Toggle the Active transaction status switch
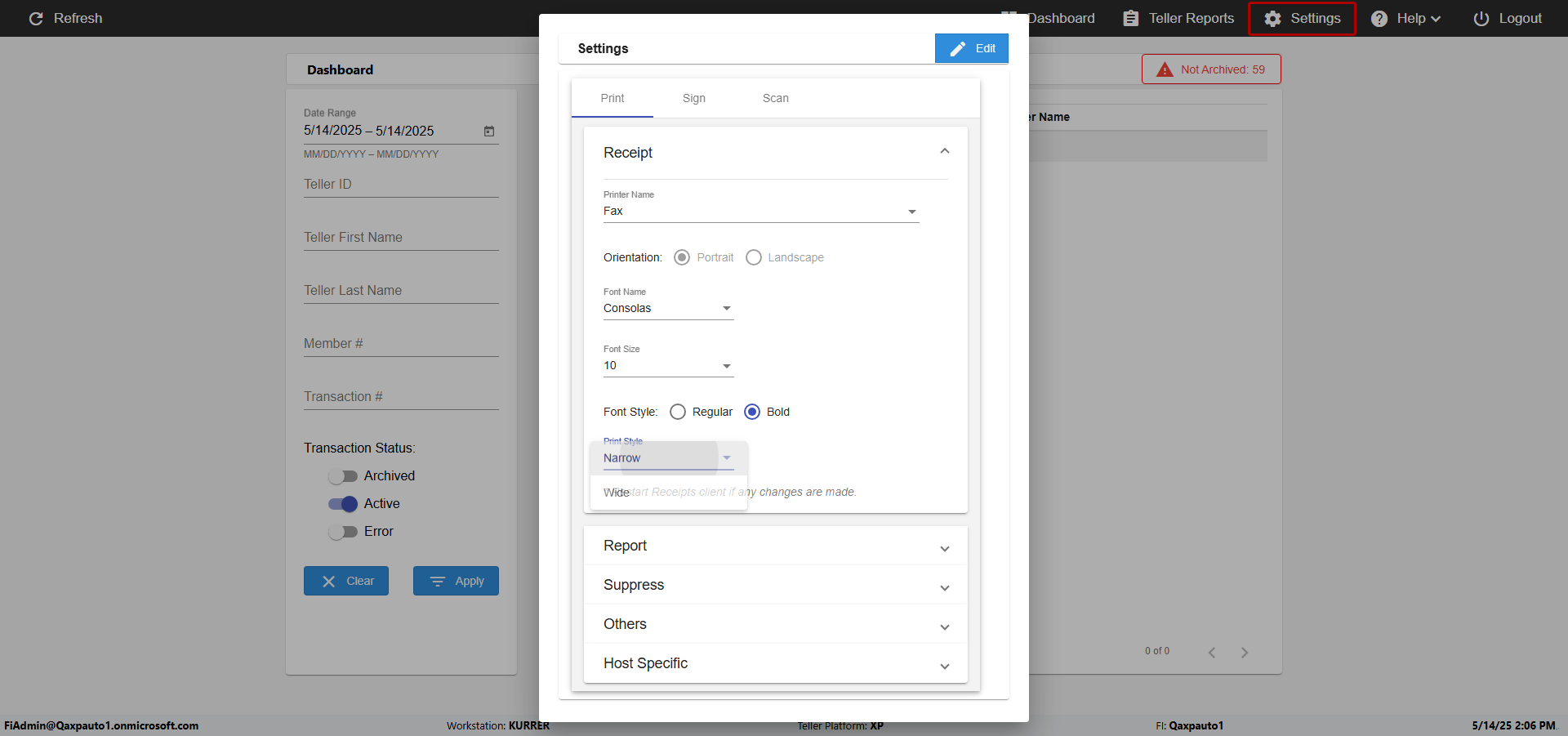Image resolution: width=1568 pixels, height=736 pixels. [343, 504]
